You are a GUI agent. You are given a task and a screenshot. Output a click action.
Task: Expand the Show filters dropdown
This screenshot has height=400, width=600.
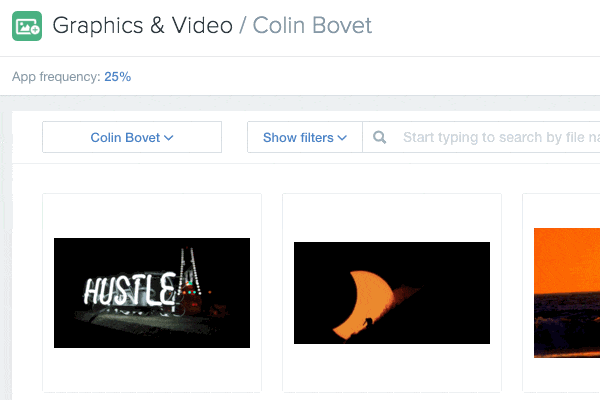coord(305,137)
